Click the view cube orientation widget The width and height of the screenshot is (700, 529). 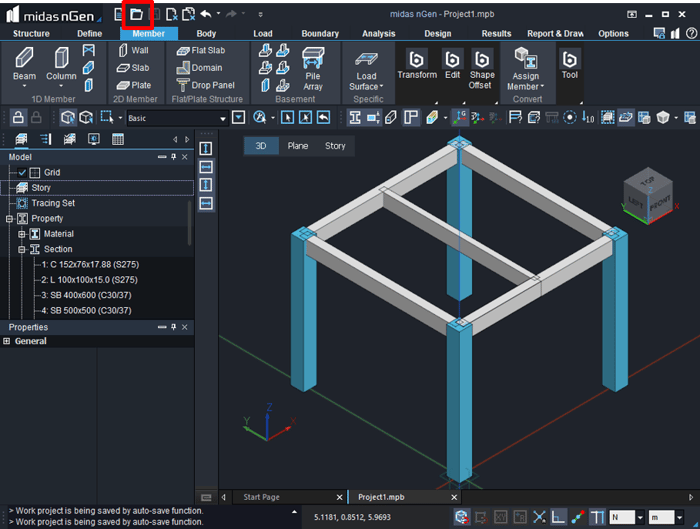click(649, 196)
